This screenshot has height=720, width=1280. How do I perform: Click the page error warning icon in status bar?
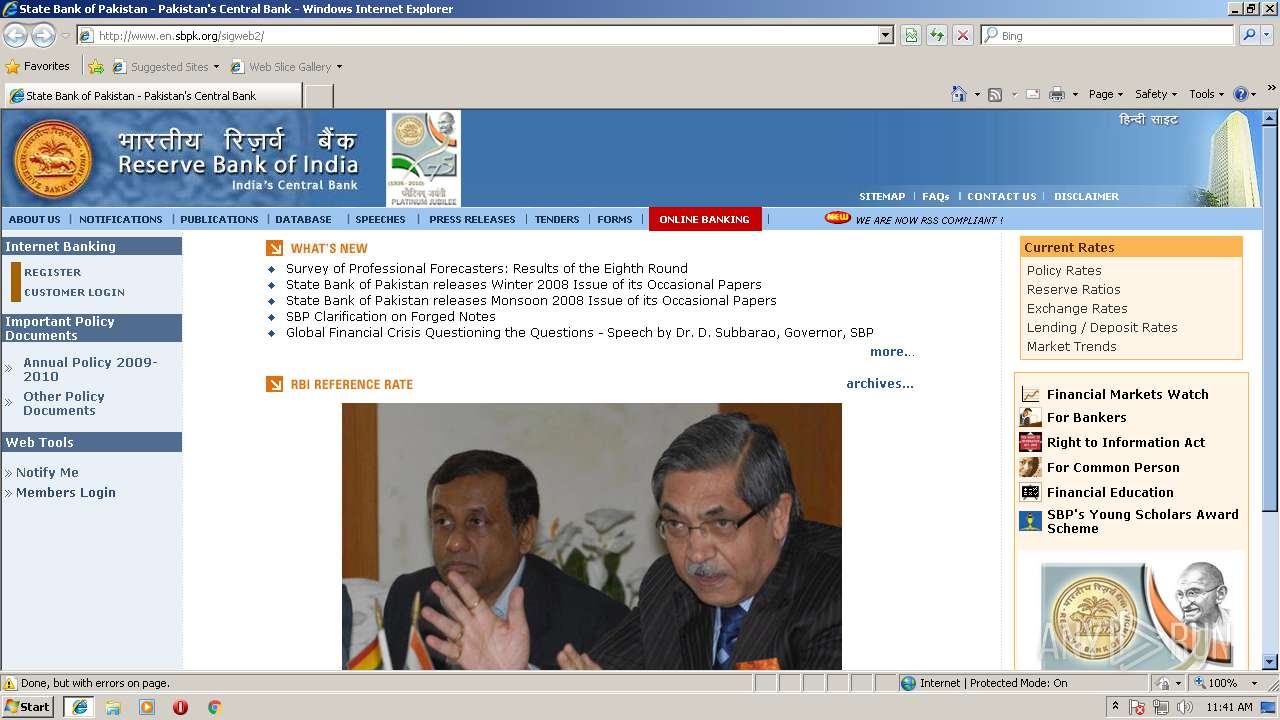[x=10, y=683]
